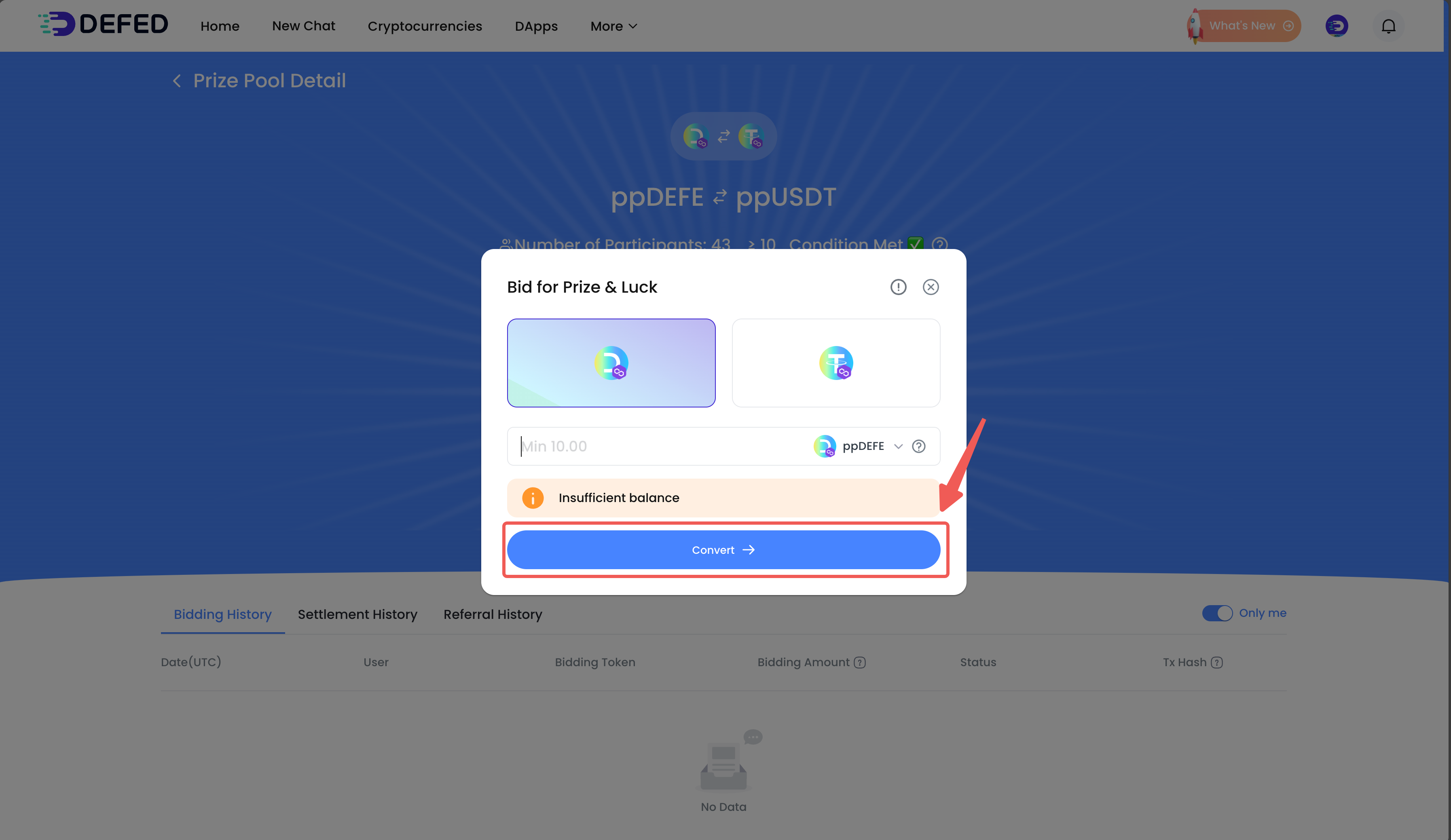This screenshot has width=1451, height=840.
Task: Expand the ppDEFE token dropdown
Action: (857, 446)
